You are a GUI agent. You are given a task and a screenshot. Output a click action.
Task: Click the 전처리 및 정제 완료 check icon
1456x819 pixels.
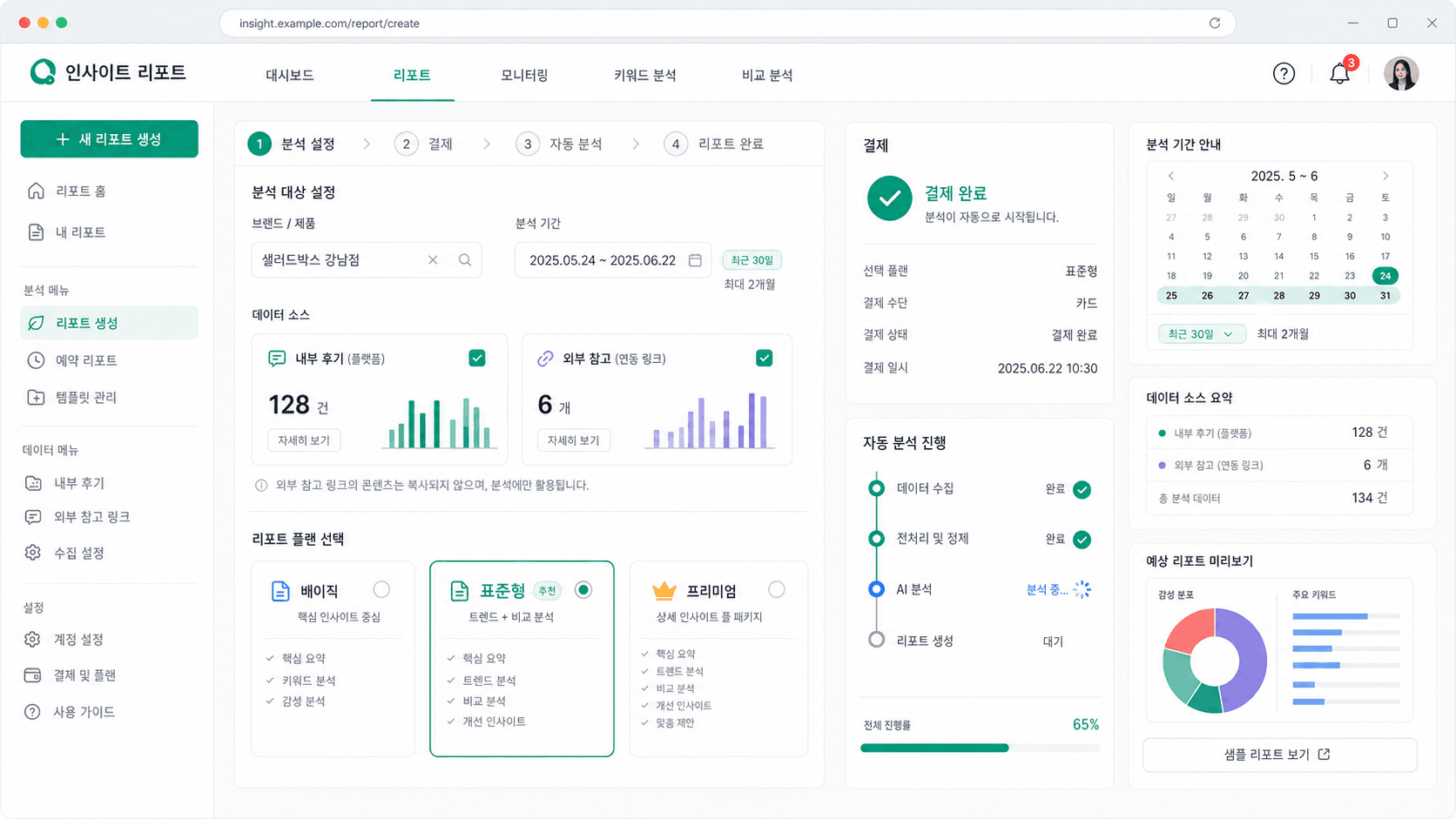(1082, 540)
